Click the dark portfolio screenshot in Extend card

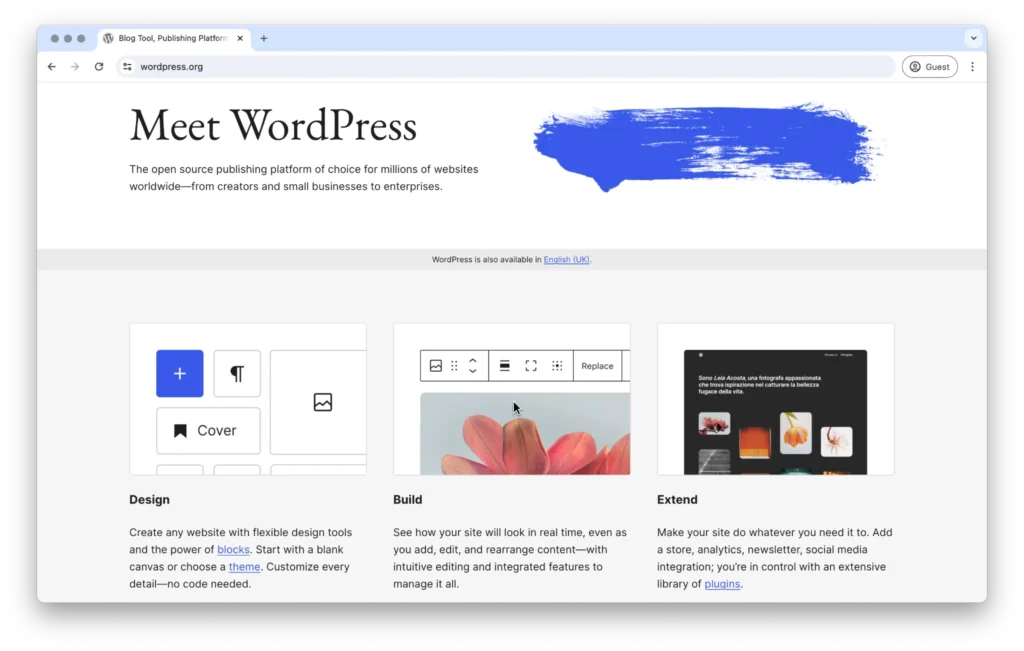point(776,412)
